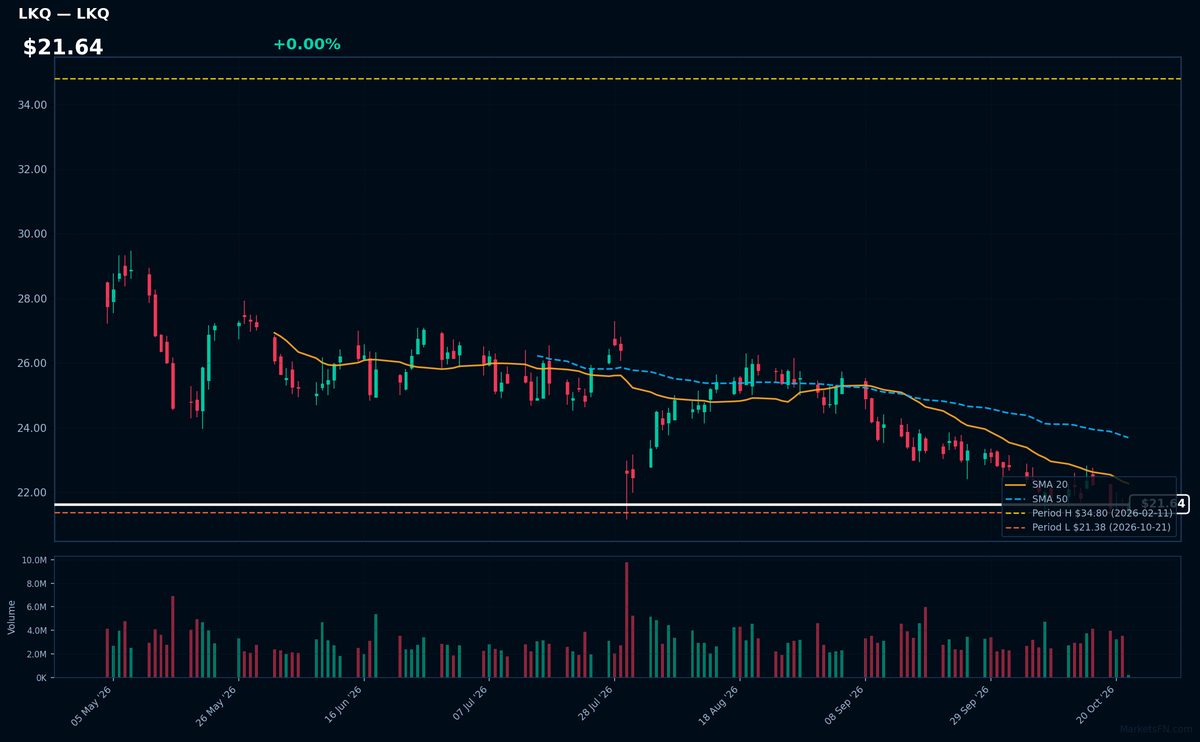This screenshot has width=1200, height=742.
Task: Click the SMA 50 legend entry
Action: click(1050, 498)
